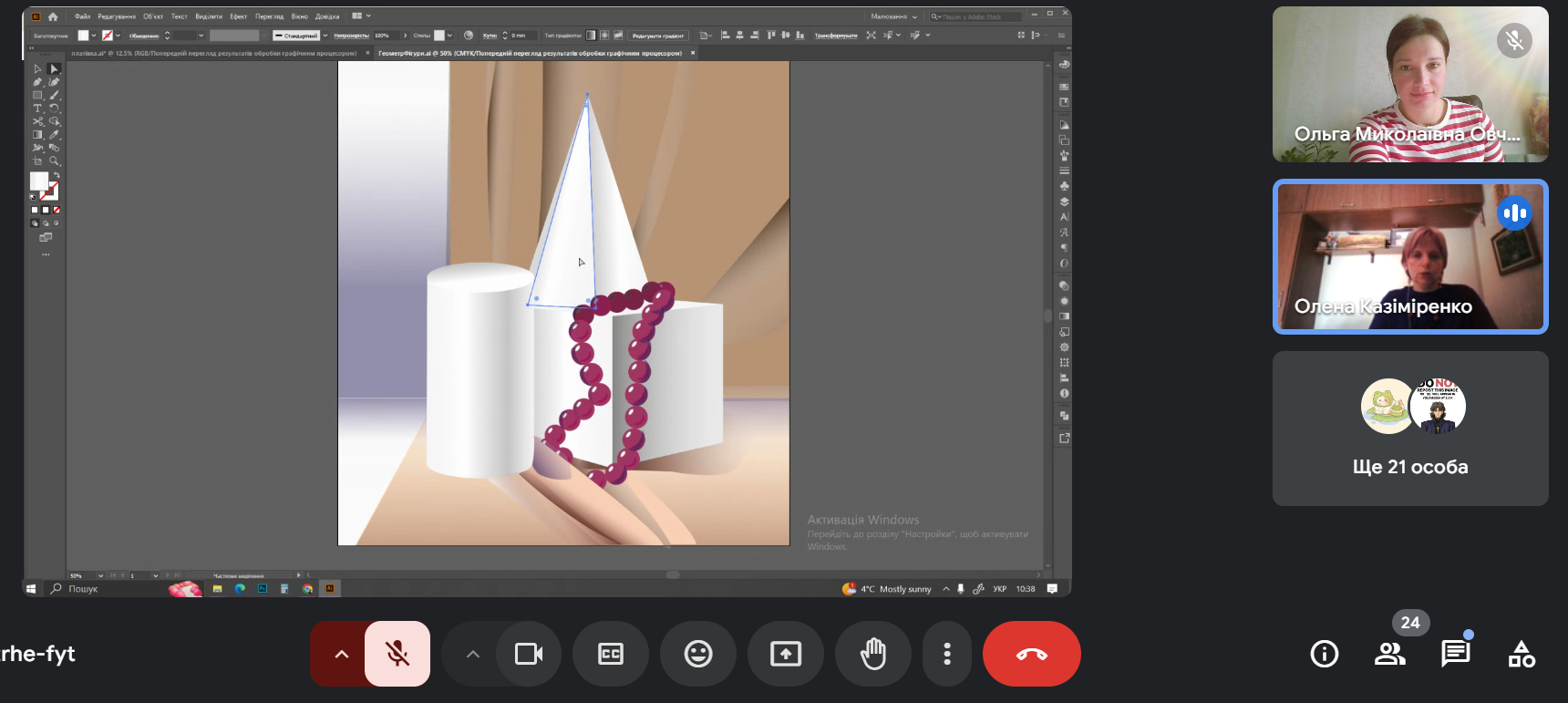Raise your hand in the meeting
Screen dimensions: 1568x703
[872, 654]
